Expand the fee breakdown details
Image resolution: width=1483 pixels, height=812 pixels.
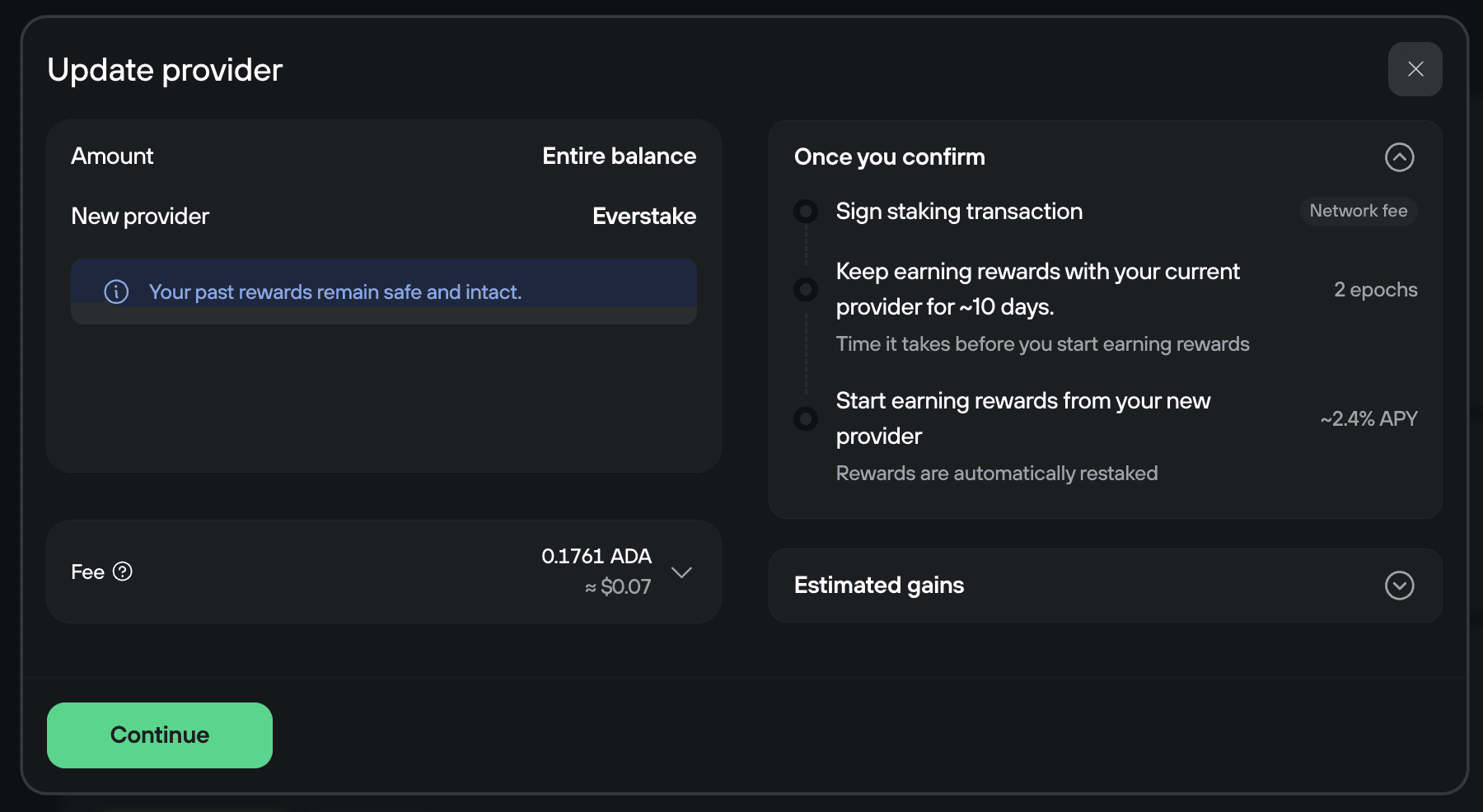[681, 572]
